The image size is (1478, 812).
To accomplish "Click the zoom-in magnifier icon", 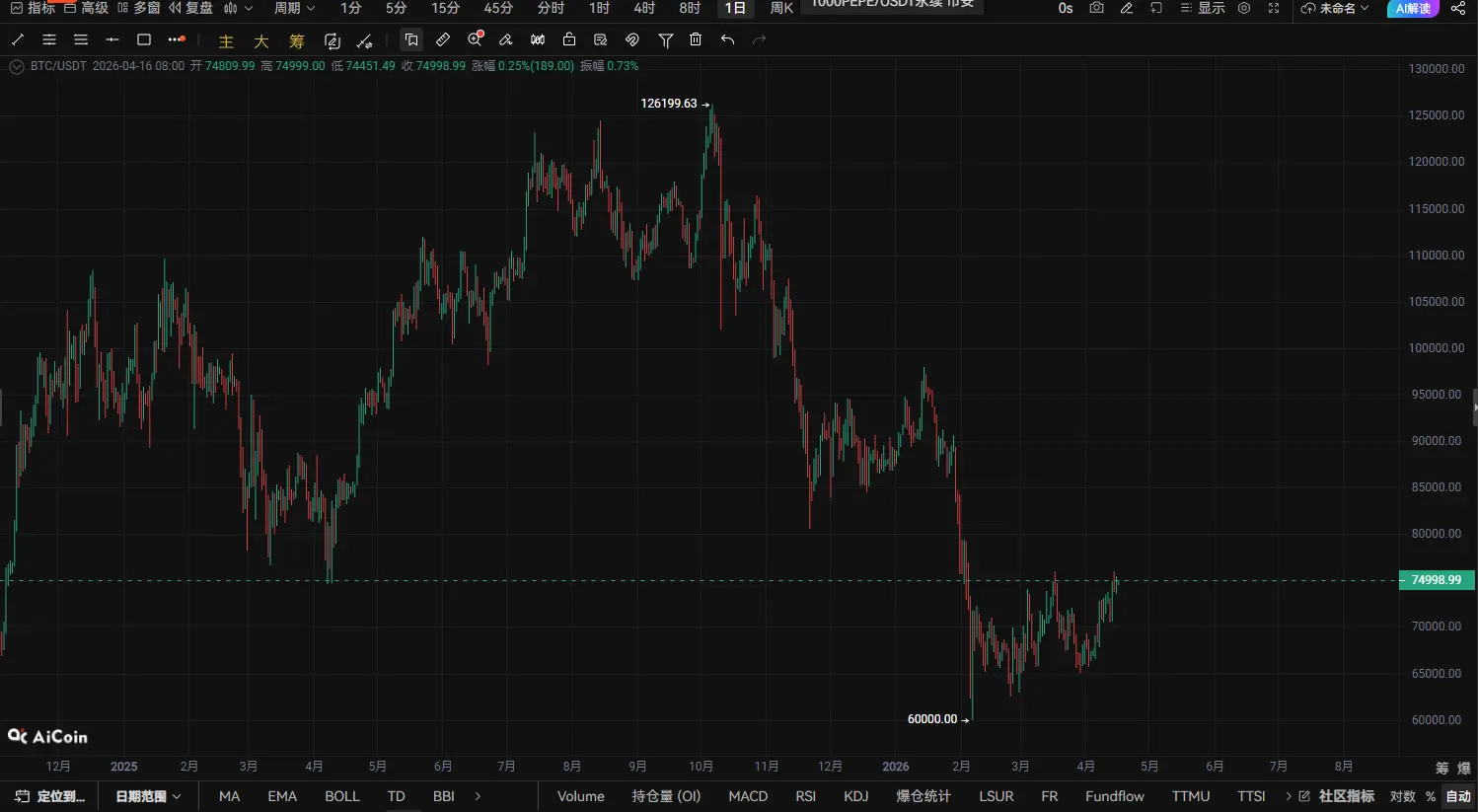I will (x=476, y=39).
